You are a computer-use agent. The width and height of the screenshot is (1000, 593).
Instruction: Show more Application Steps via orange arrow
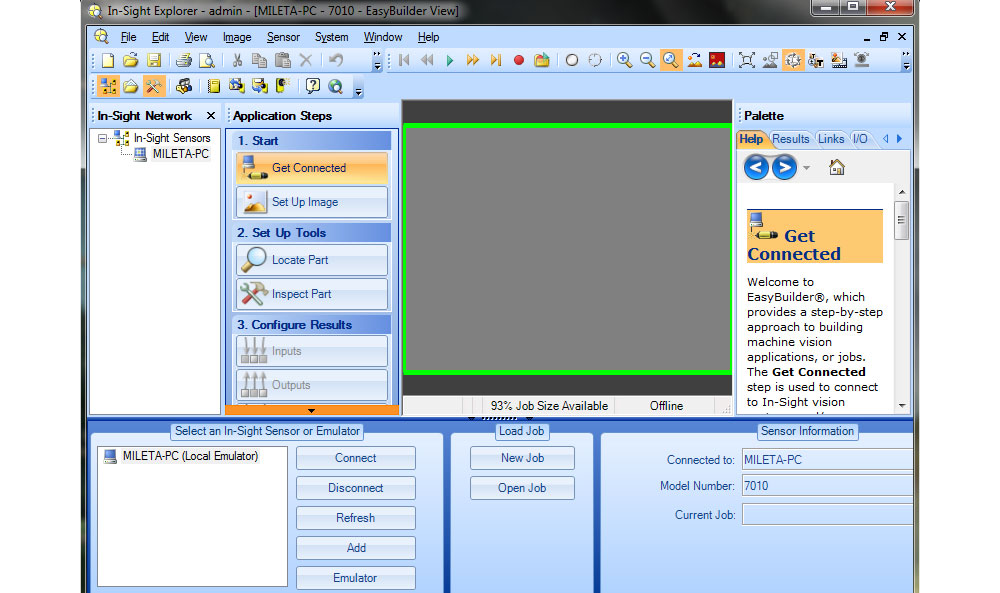311,411
